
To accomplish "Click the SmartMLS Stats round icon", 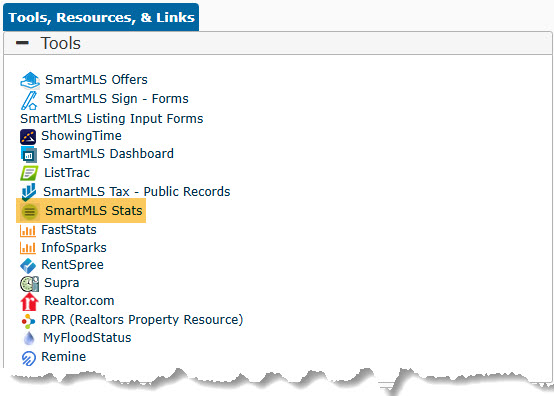I will 30,211.
